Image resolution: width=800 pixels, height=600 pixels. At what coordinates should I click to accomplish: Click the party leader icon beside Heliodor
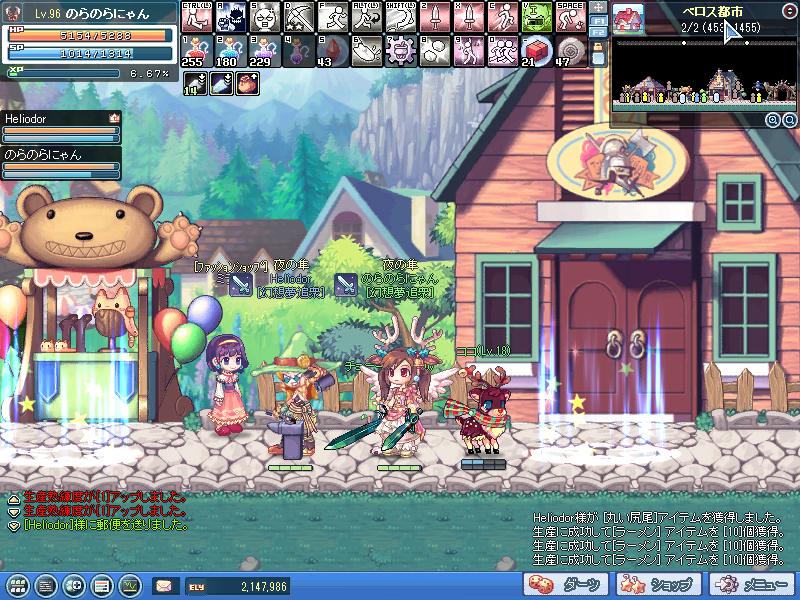[114, 118]
